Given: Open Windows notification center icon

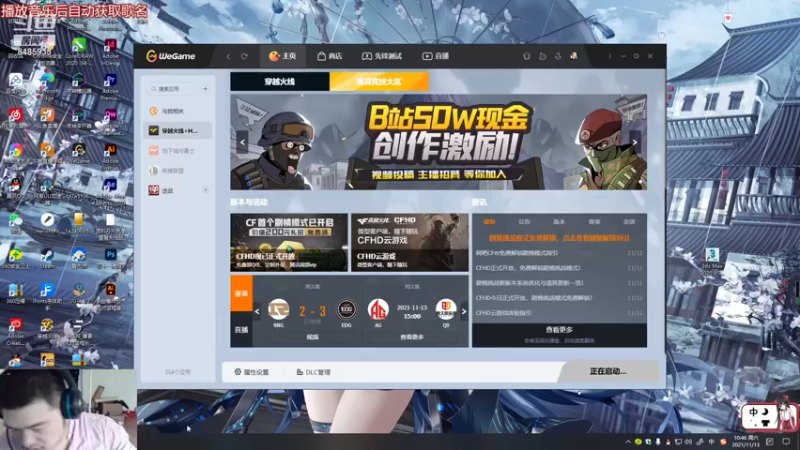Looking at the screenshot, I should [x=786, y=441].
